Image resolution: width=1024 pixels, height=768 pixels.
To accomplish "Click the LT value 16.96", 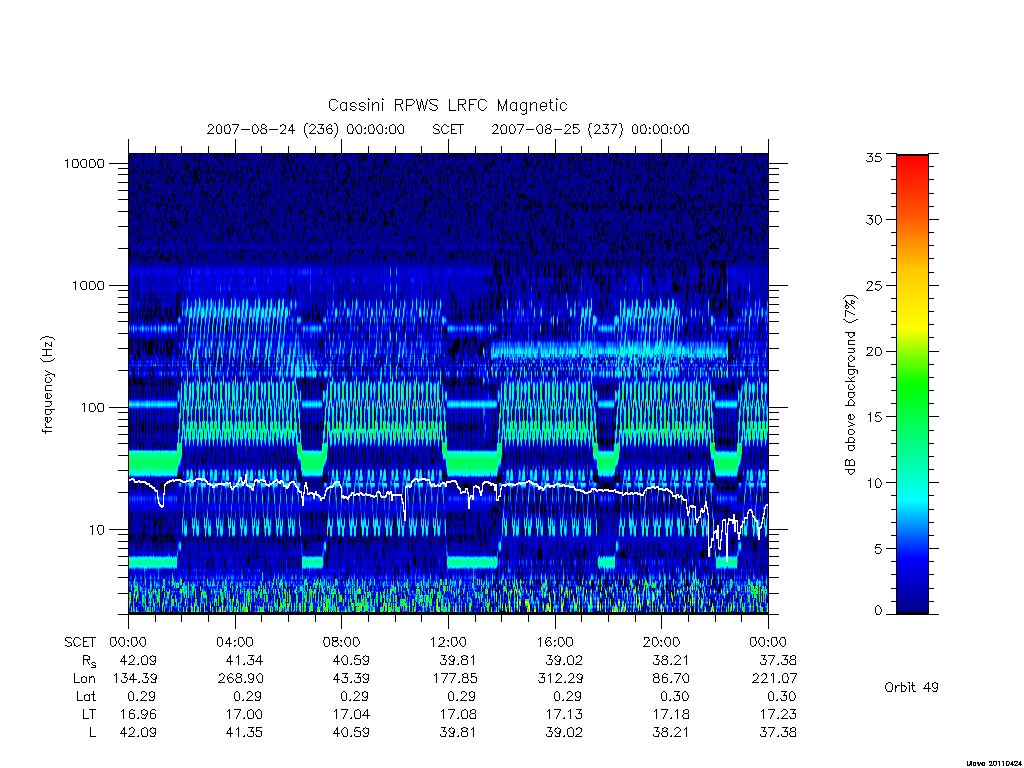I will 138,714.
